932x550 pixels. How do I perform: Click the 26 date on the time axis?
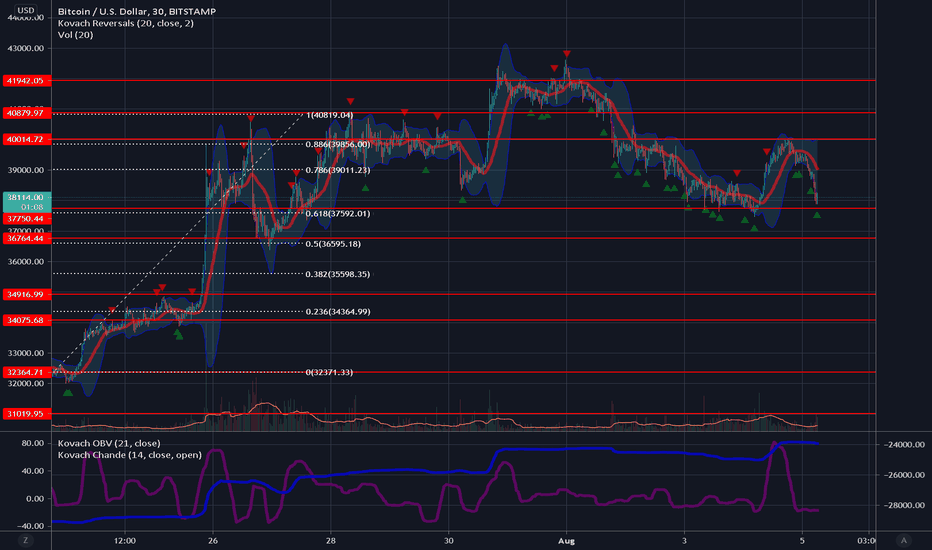click(213, 540)
